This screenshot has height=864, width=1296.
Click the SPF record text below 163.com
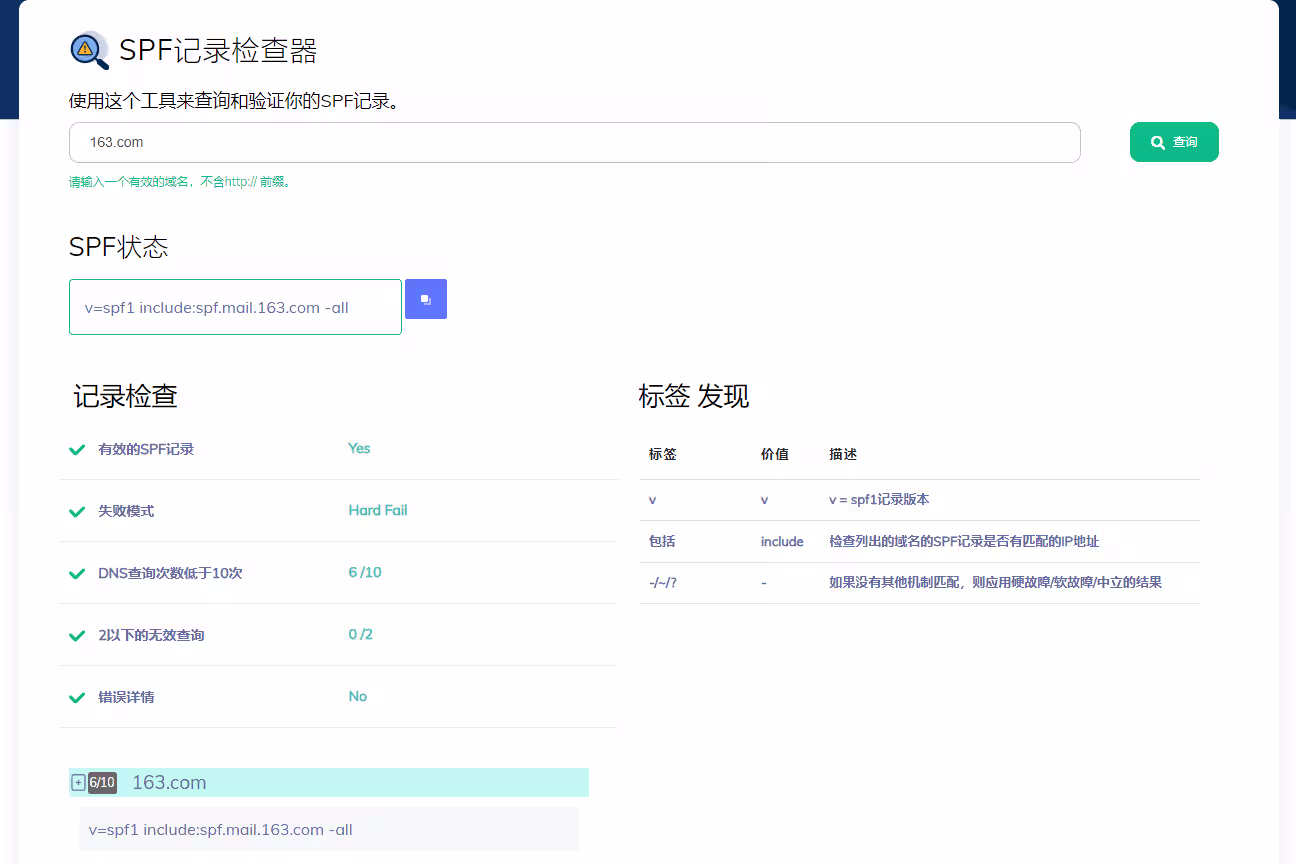(x=221, y=830)
